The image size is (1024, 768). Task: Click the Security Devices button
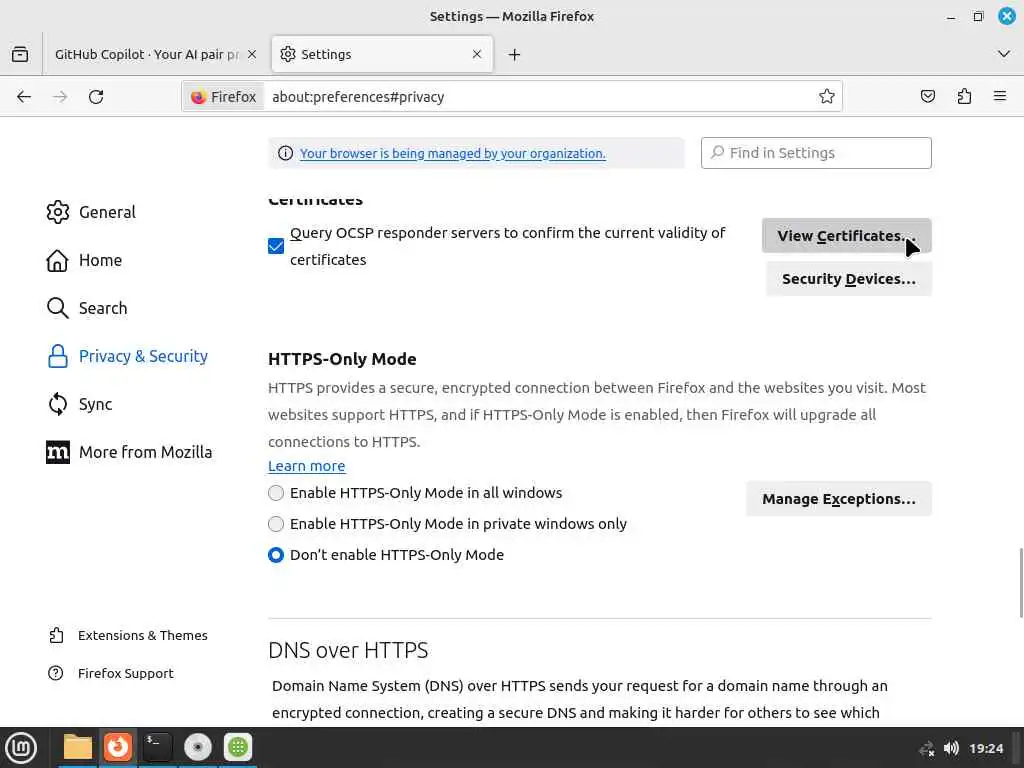(848, 279)
